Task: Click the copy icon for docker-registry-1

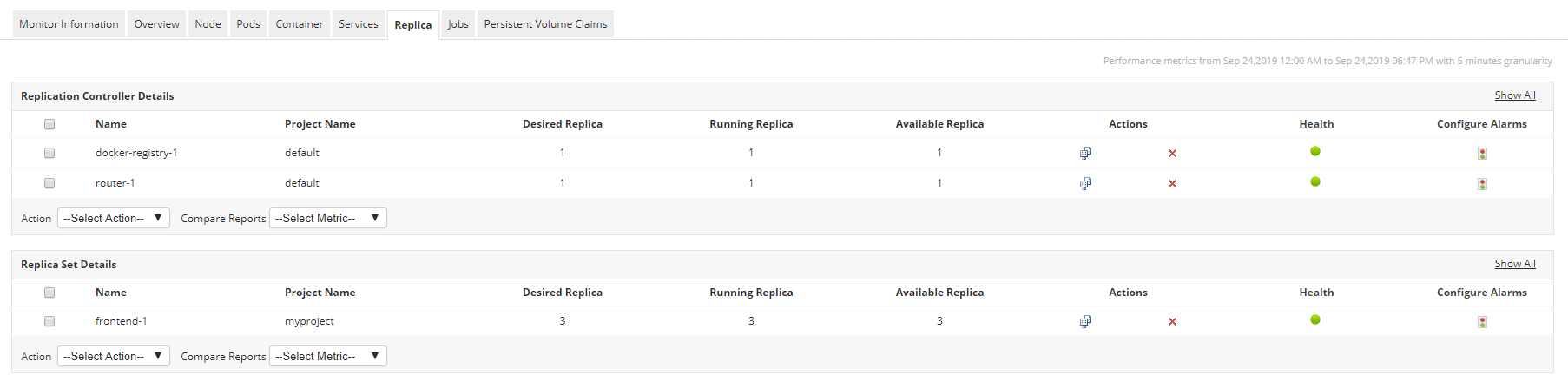Action: point(1085,153)
